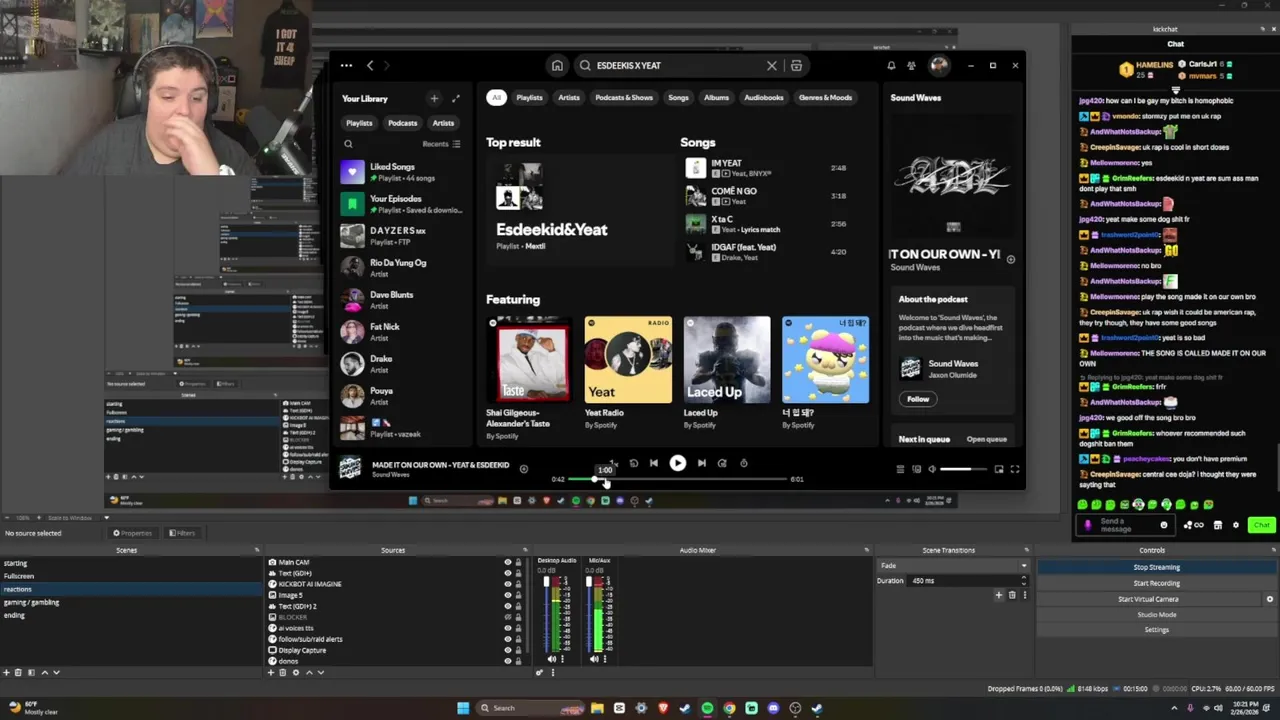Open the Yeat Radio featured card
Screen dimensions: 1280x720
(628, 373)
